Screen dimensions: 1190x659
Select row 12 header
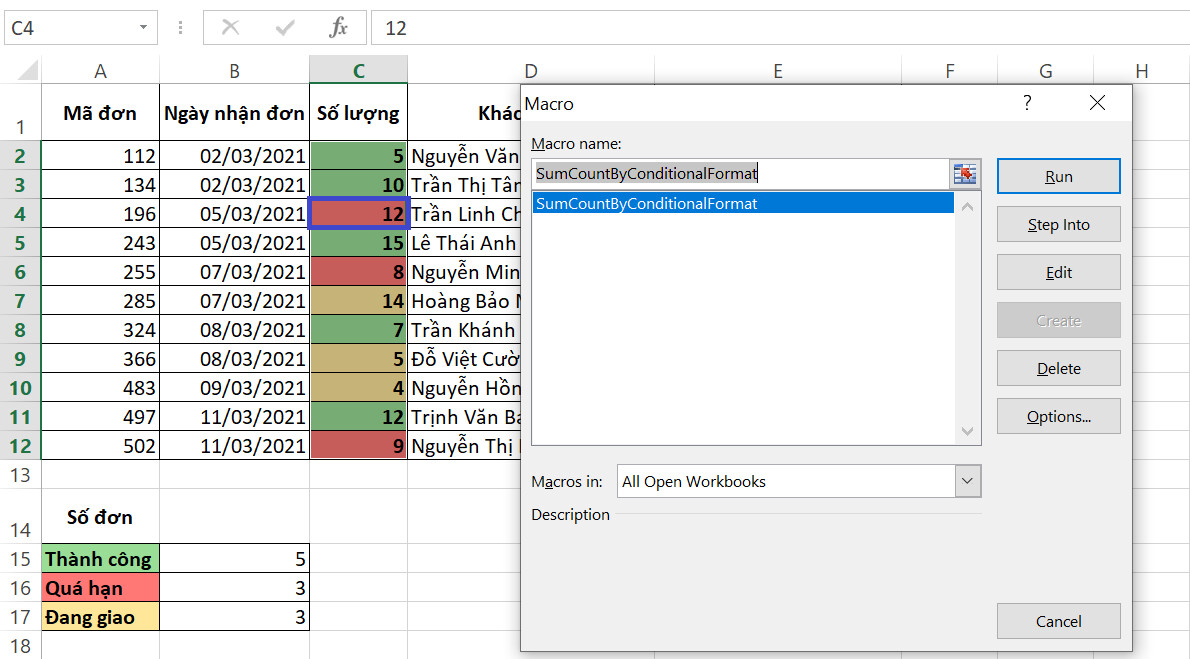(20, 445)
